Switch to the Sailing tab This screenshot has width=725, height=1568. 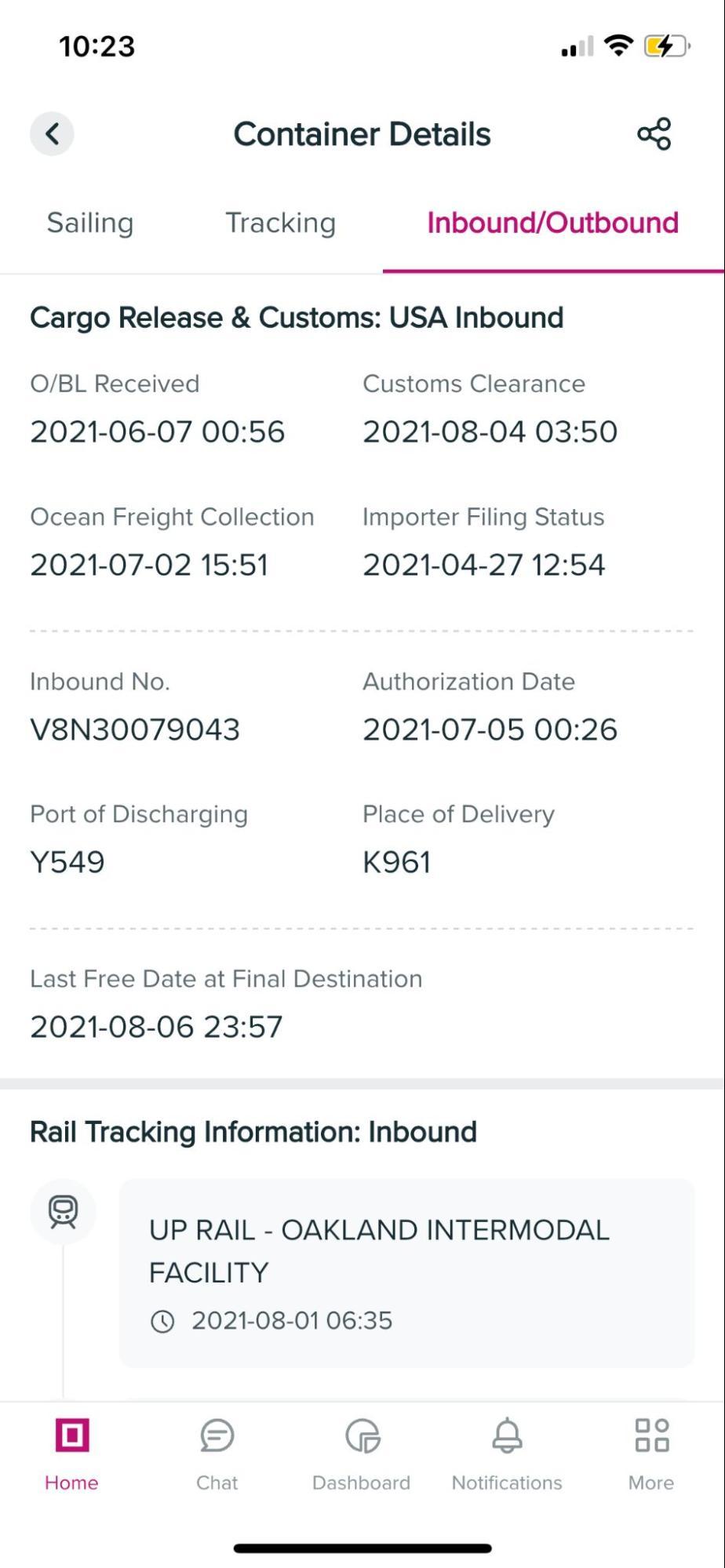tap(90, 223)
